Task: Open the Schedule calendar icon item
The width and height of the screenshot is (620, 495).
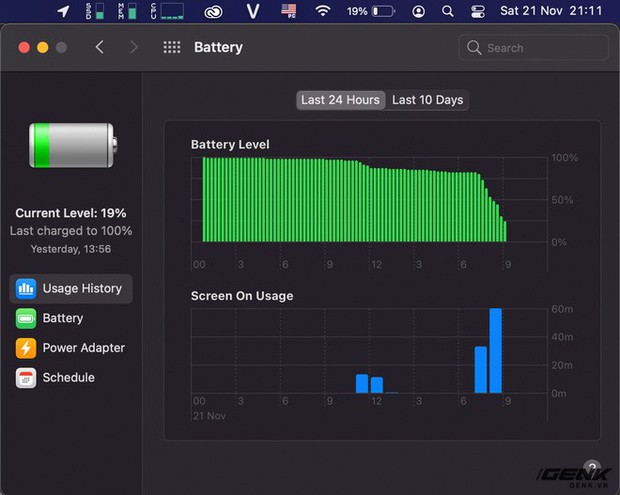Action: click(26, 378)
